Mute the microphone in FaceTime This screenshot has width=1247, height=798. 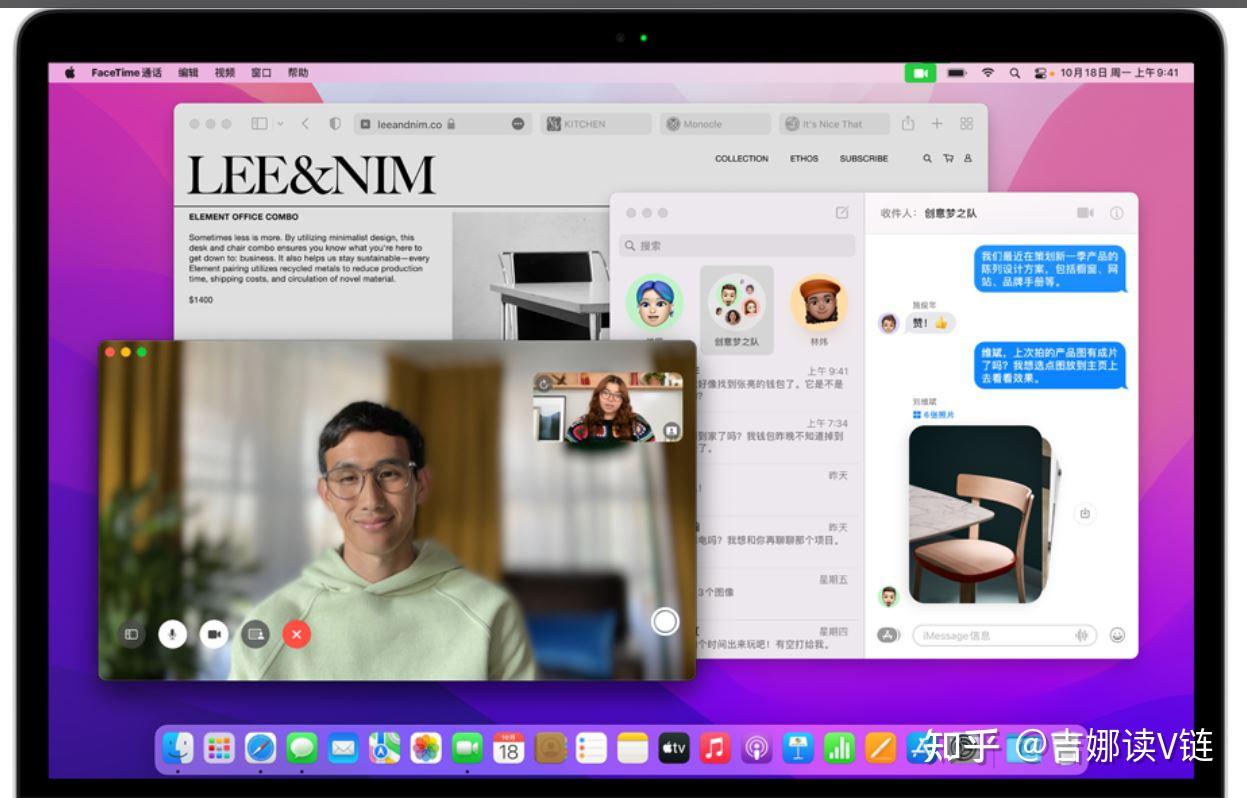coord(173,634)
